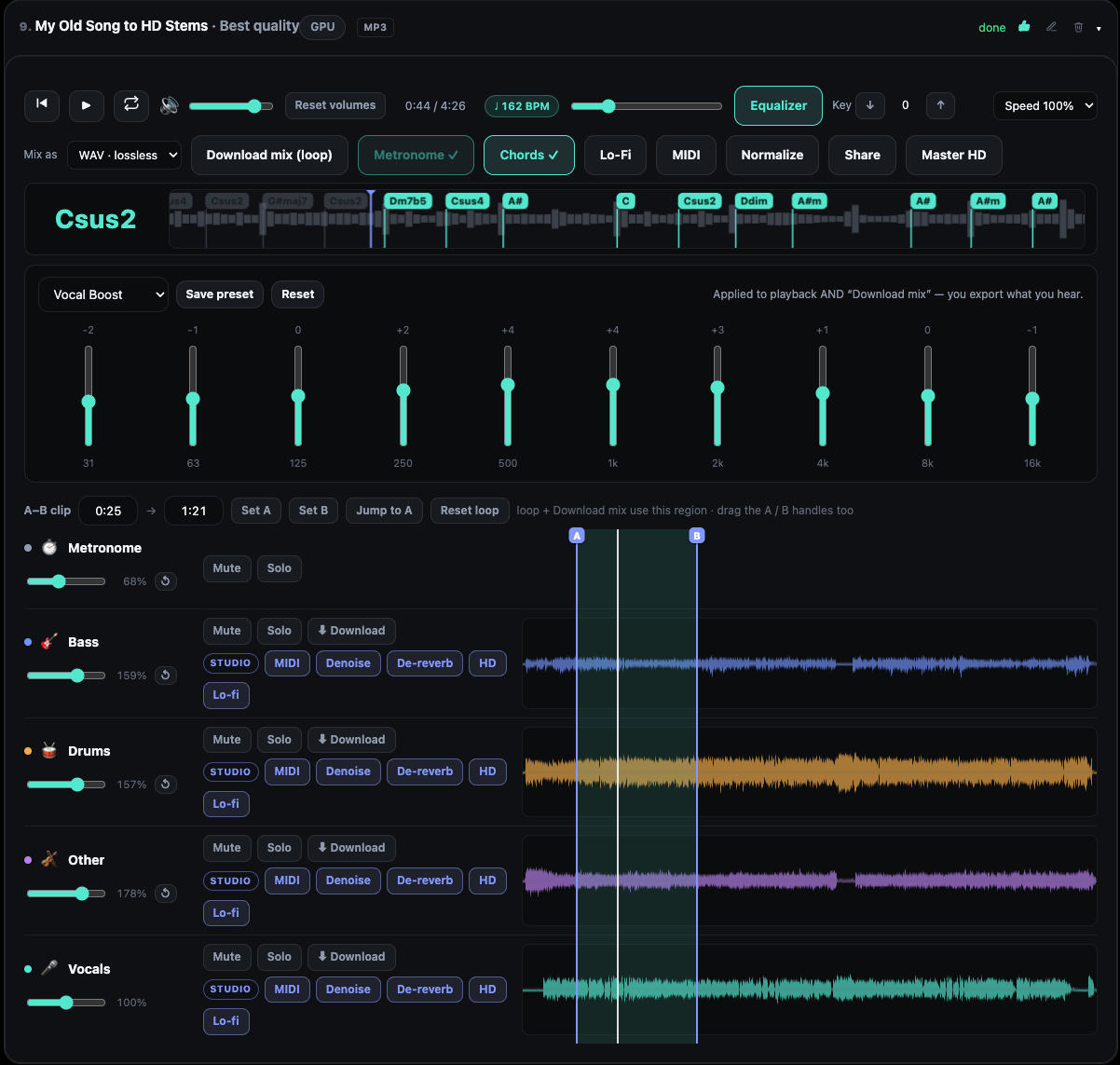1120x1065 pixels.
Task: Apply Denoise to the Bass track
Action: coord(348,663)
